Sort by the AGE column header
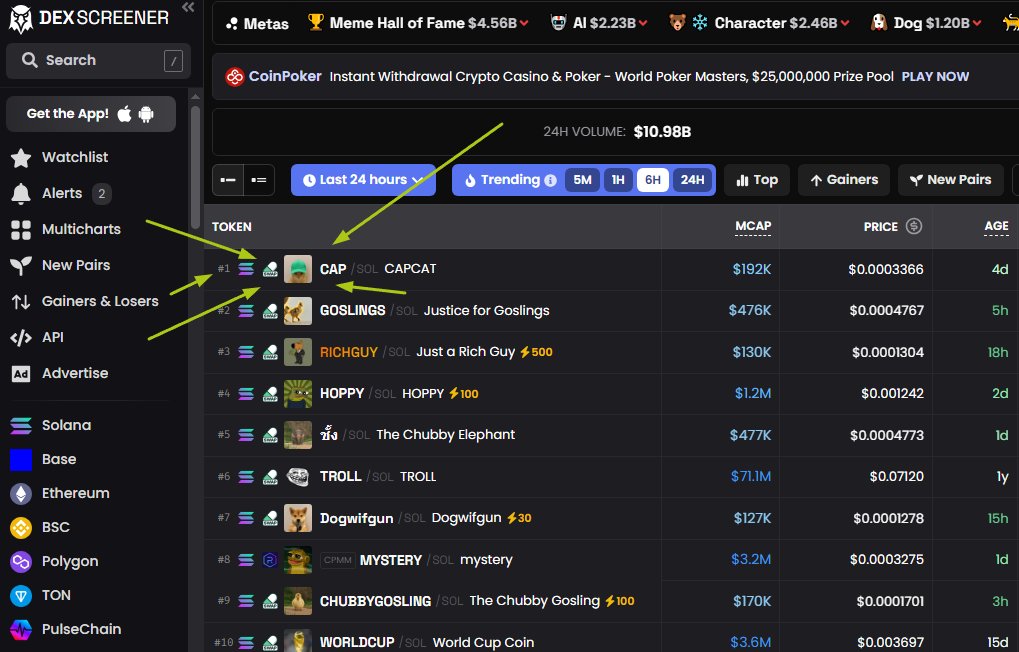 coord(996,226)
